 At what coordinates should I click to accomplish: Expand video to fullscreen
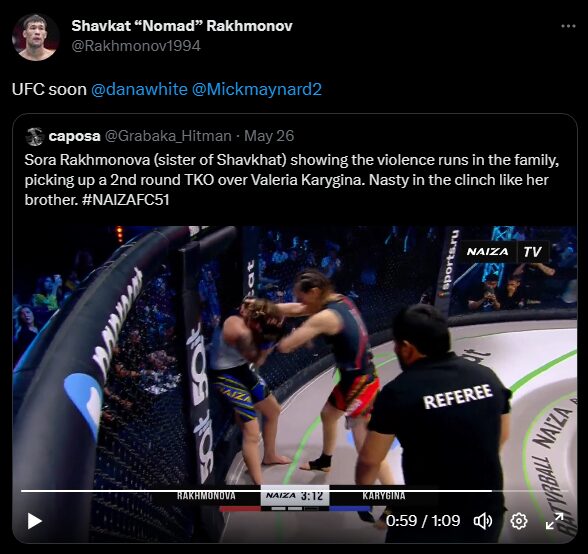[554, 521]
